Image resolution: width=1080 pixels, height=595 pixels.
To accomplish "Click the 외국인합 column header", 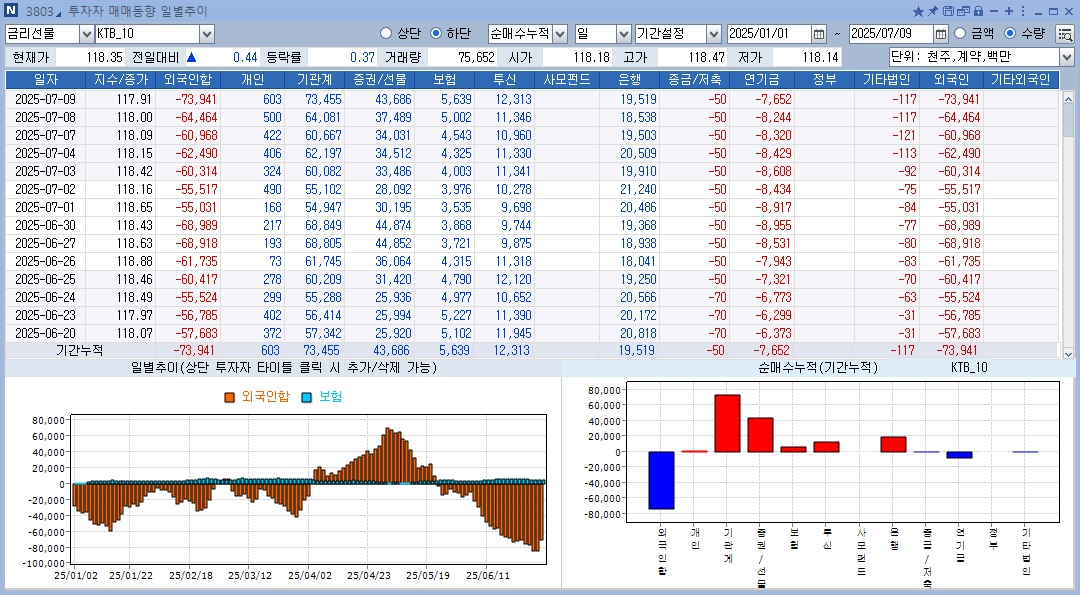I will tap(188, 80).
